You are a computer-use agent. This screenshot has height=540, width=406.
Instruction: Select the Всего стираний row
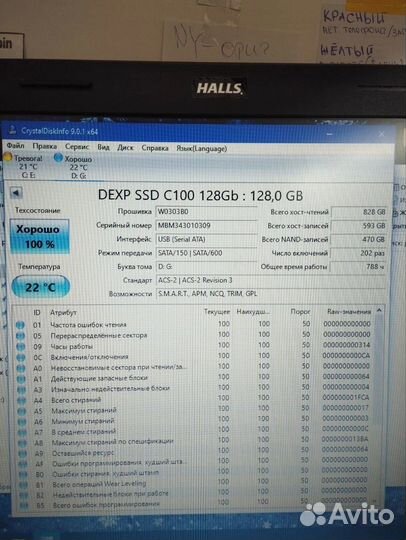[x=194, y=399]
